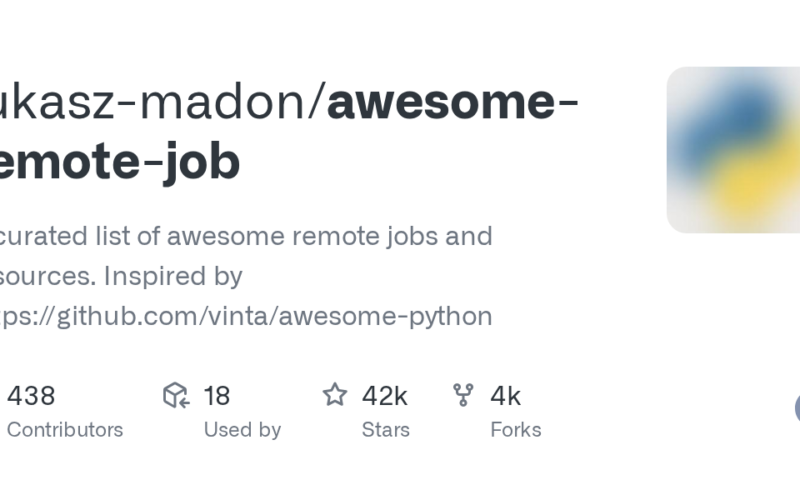Select the Forks label
Screen dimensions: 800x500
(x=516, y=430)
